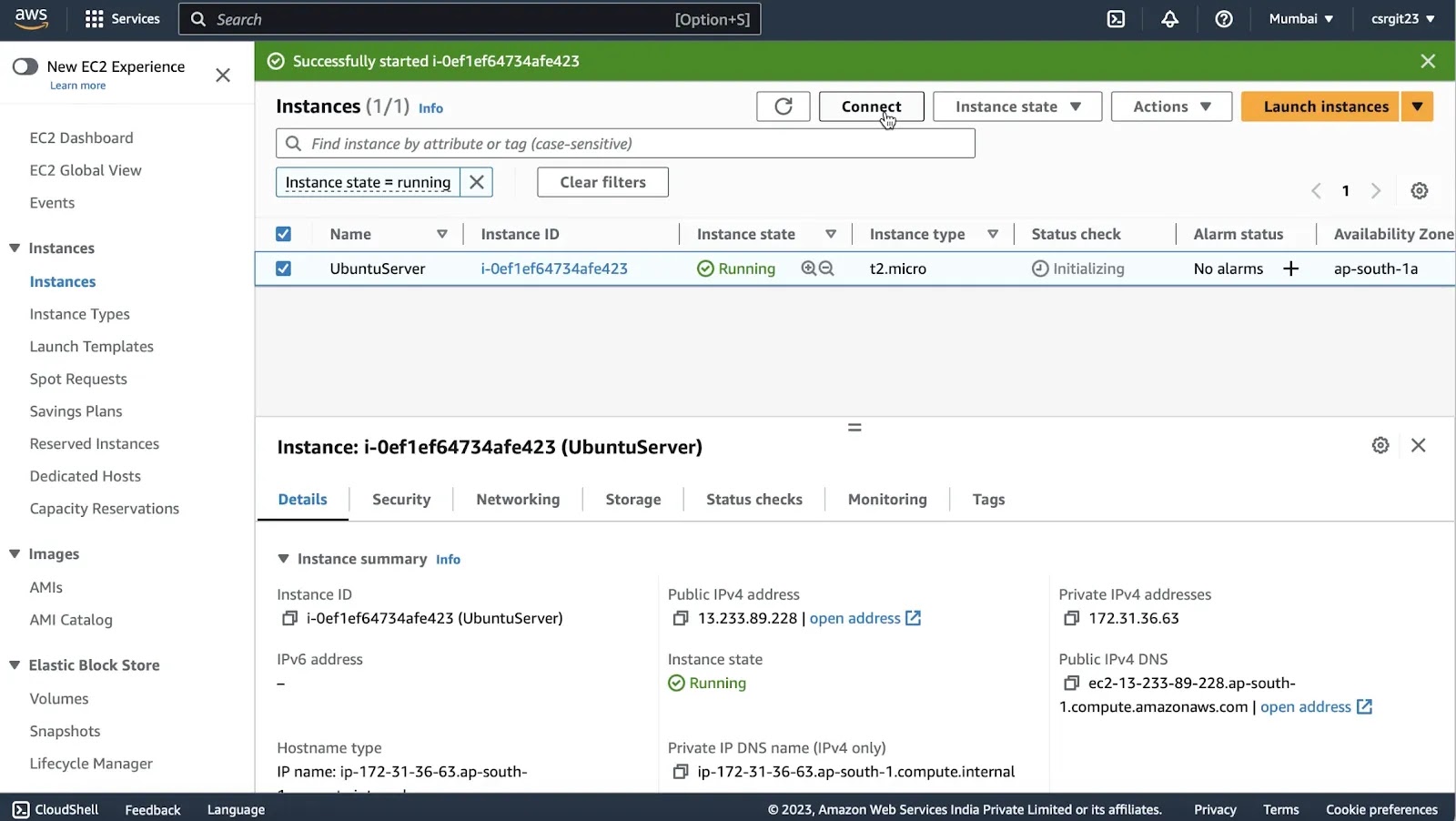This screenshot has height=821, width=1456.
Task: Open detail panel settings gear
Action: tap(1380, 445)
